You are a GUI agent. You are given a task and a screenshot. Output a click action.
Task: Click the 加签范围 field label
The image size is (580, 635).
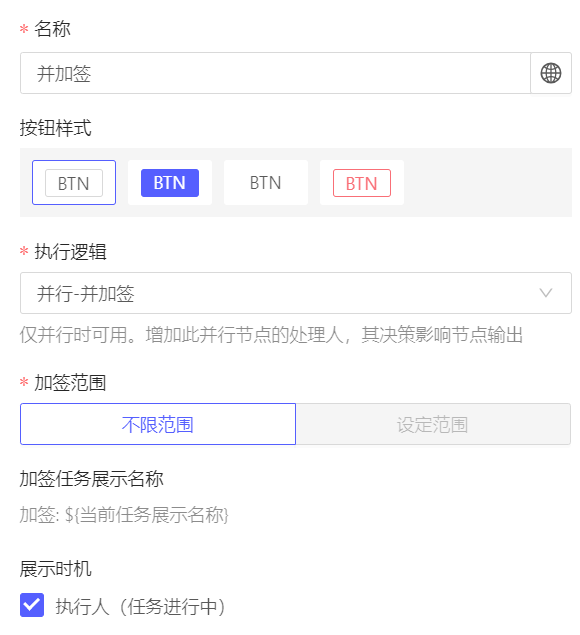click(x=70, y=383)
